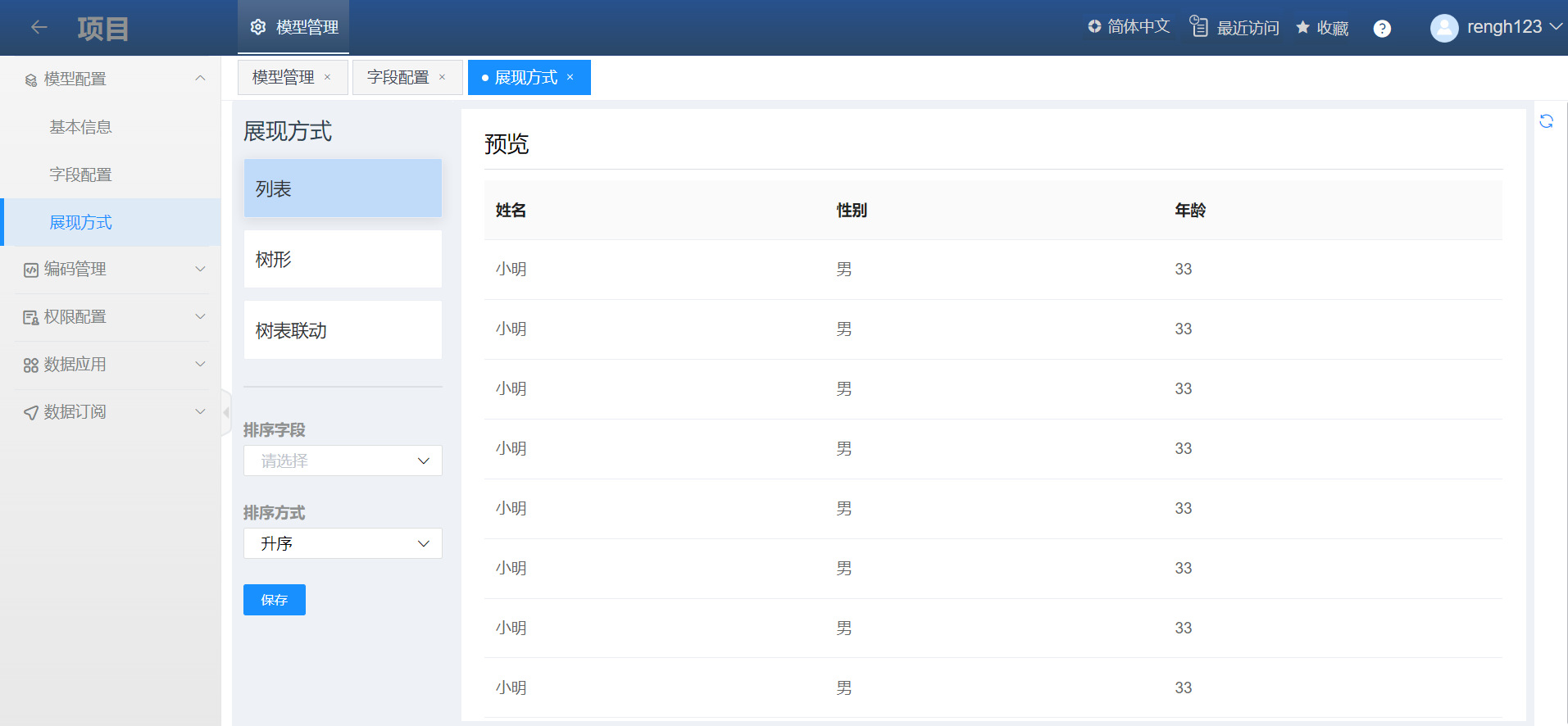Viewport: 1568px width, 726px height.
Task: Open the 排序字段 dropdown
Action: [343, 461]
